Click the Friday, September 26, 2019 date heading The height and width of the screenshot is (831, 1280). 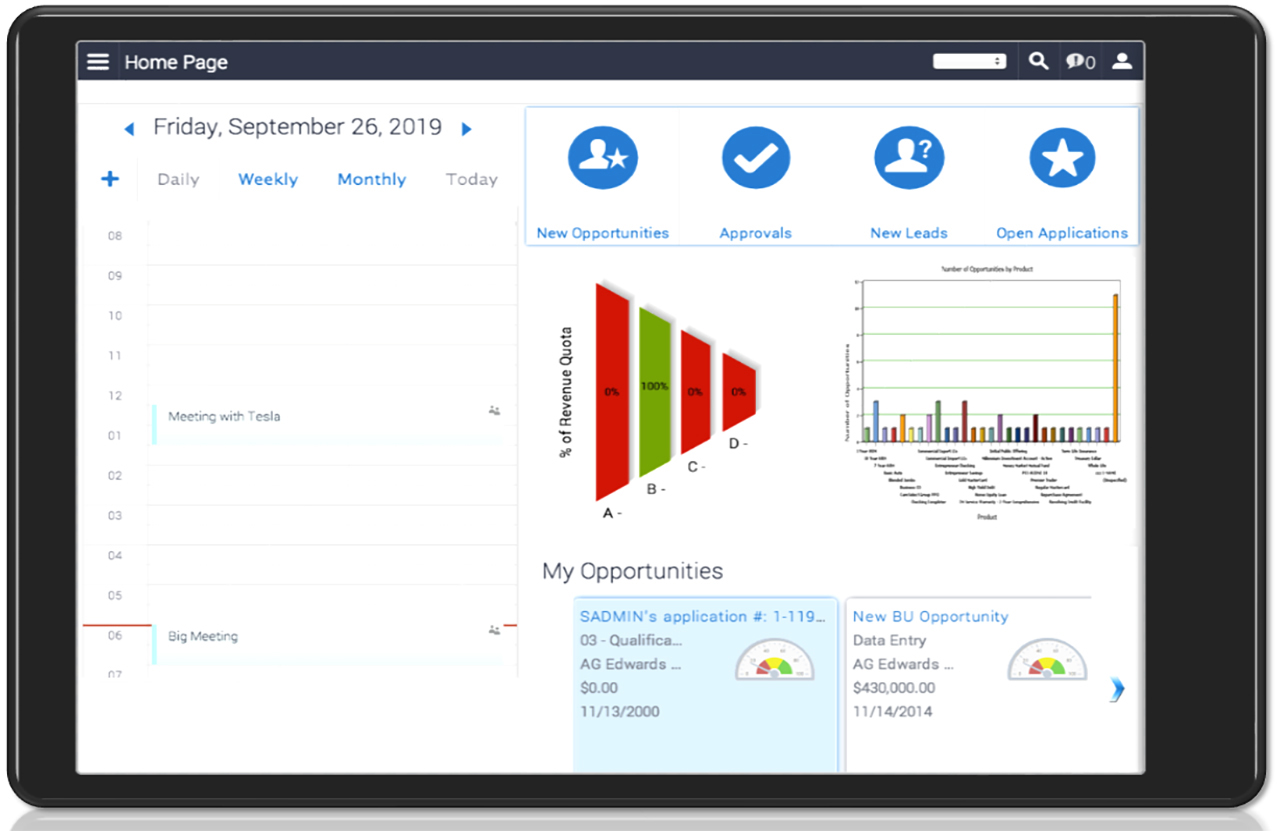(x=297, y=127)
